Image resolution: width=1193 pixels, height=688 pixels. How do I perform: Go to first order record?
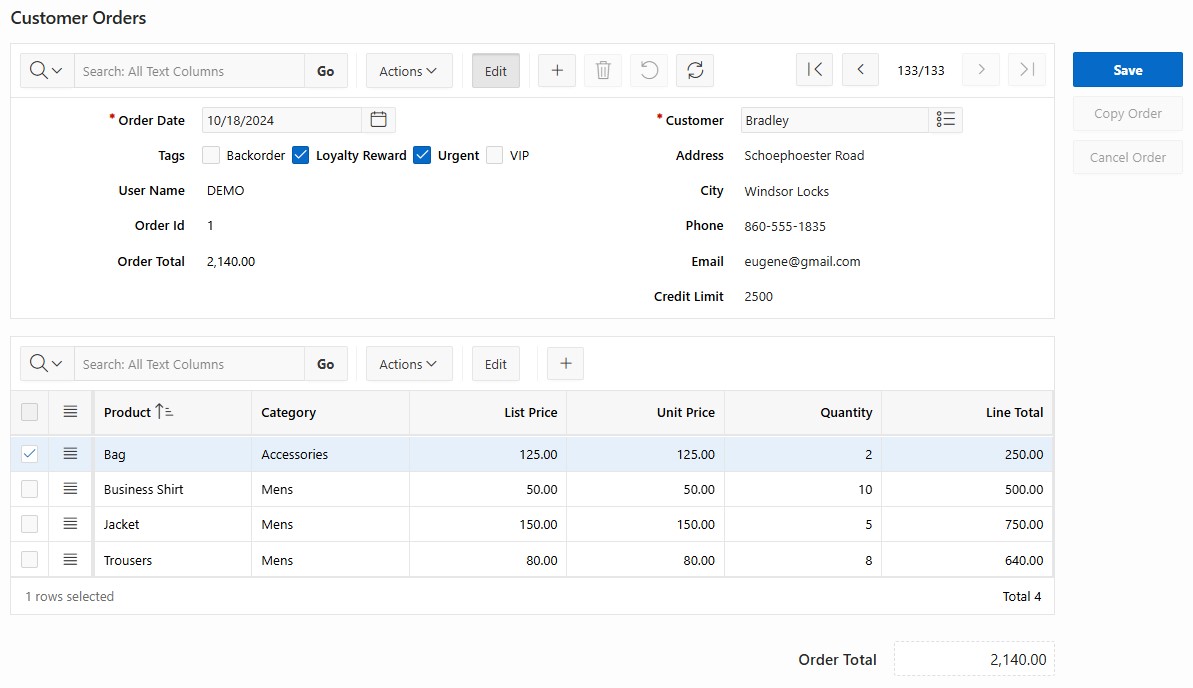pyautogui.click(x=814, y=70)
